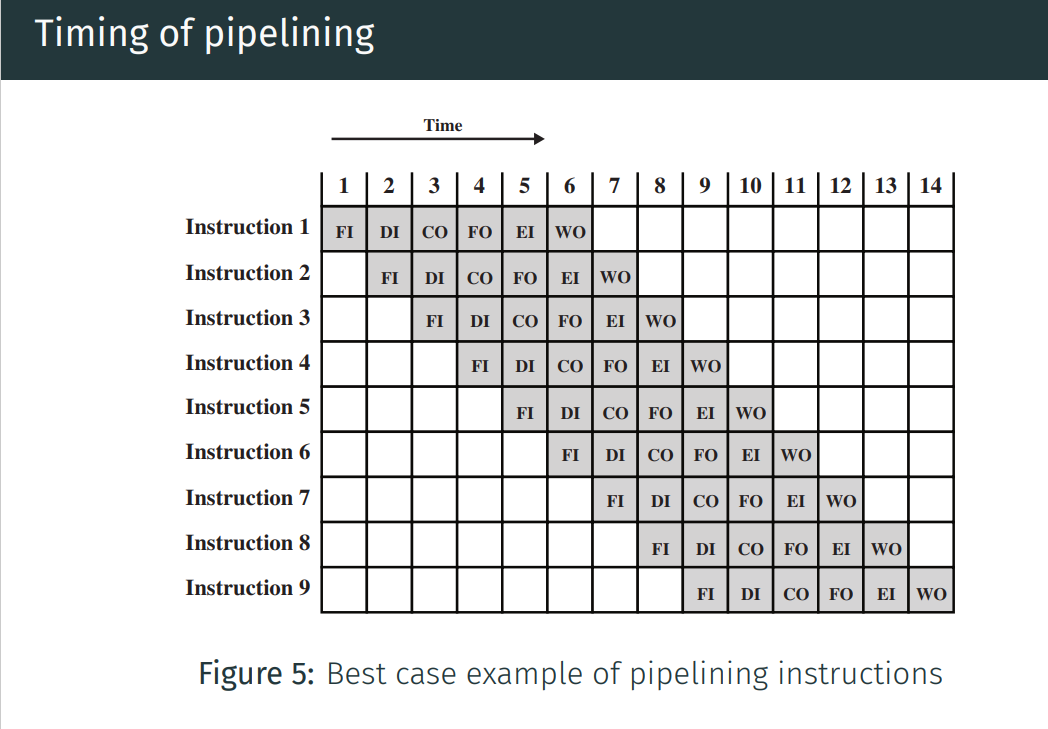Click time column header 14

[931, 186]
